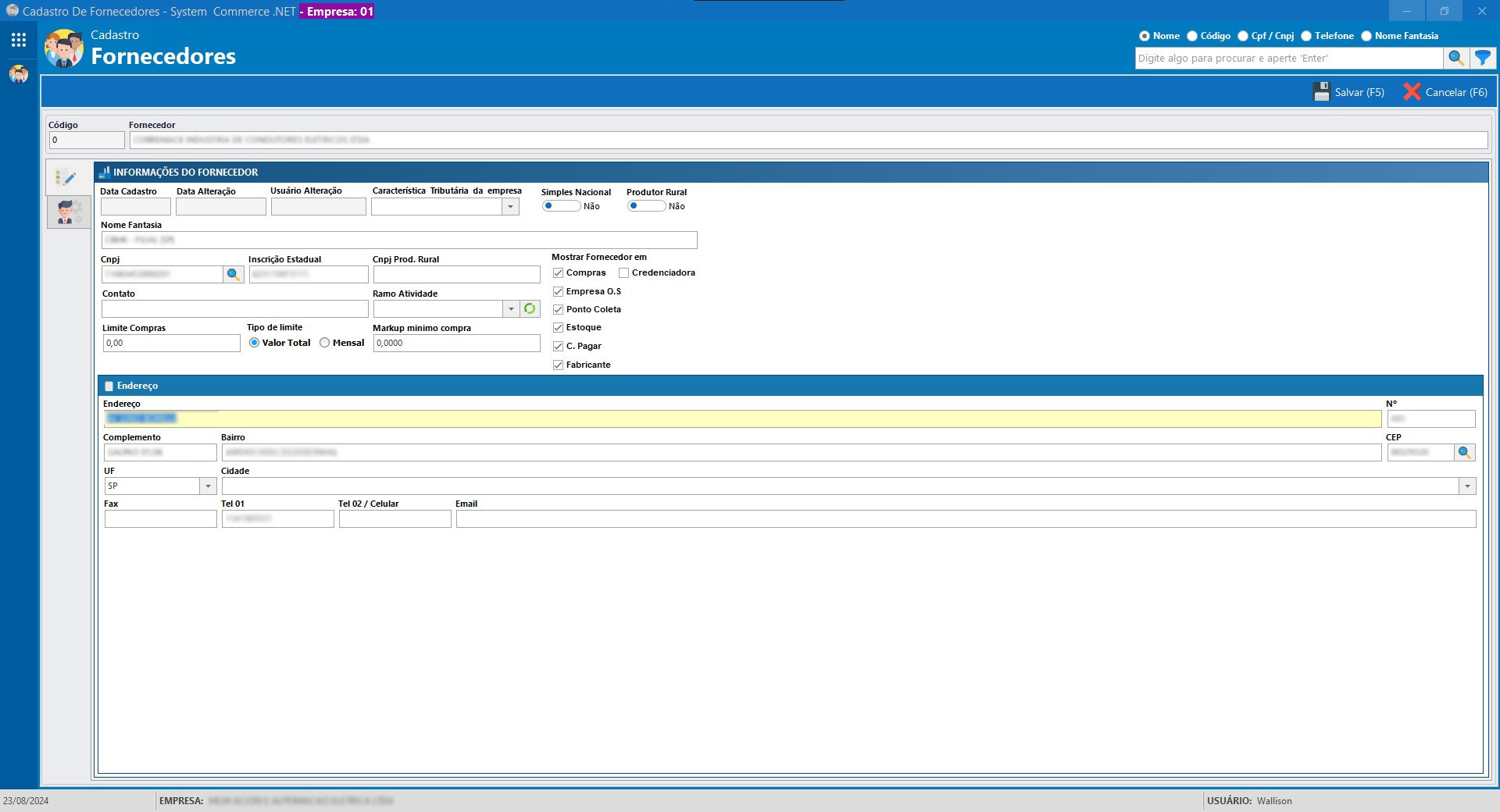Expand the Cidade dropdown list
The width and height of the screenshot is (1500, 812).
1466,486
